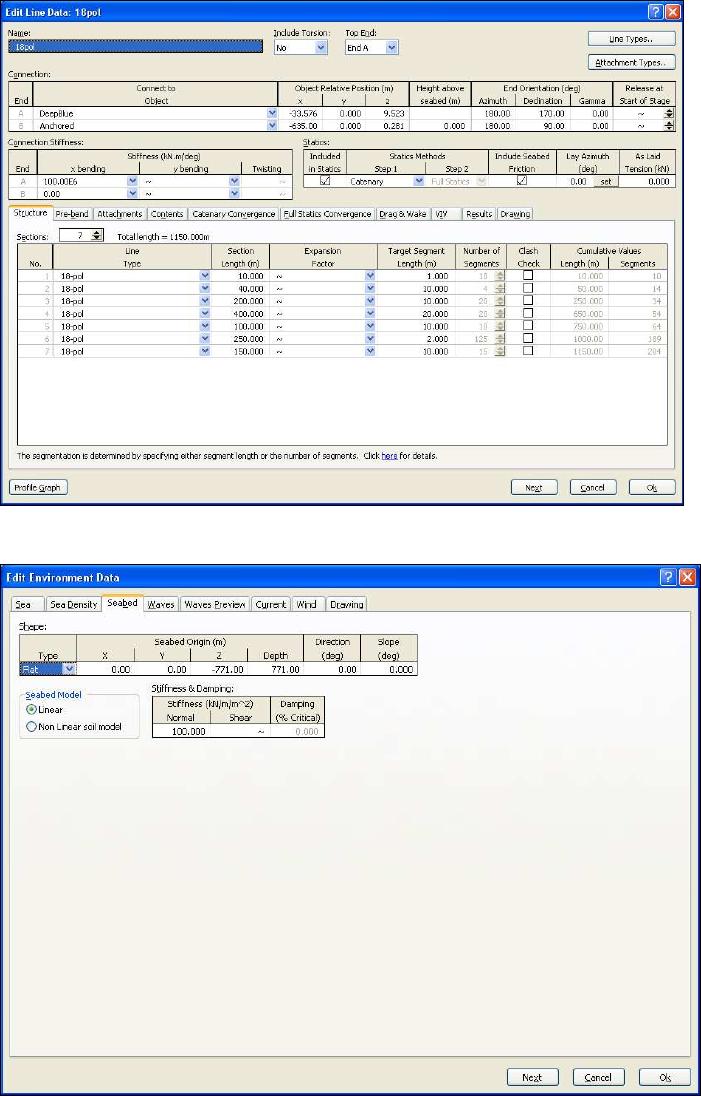The image size is (701, 1096).
Task: Click the help icon in Edit Environment Data title bar
Action: [668, 578]
